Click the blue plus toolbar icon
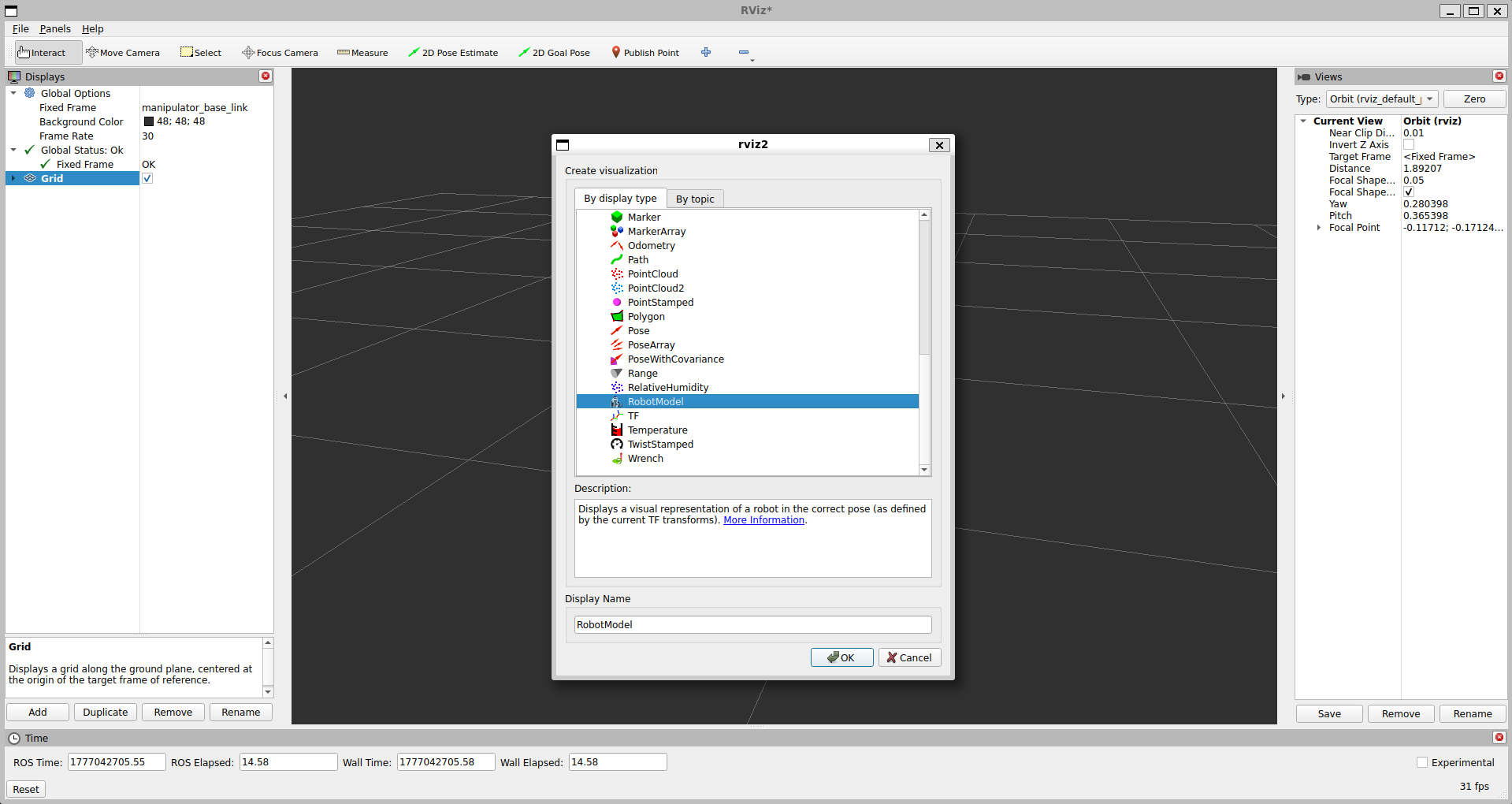1512x804 pixels. pyautogui.click(x=706, y=52)
